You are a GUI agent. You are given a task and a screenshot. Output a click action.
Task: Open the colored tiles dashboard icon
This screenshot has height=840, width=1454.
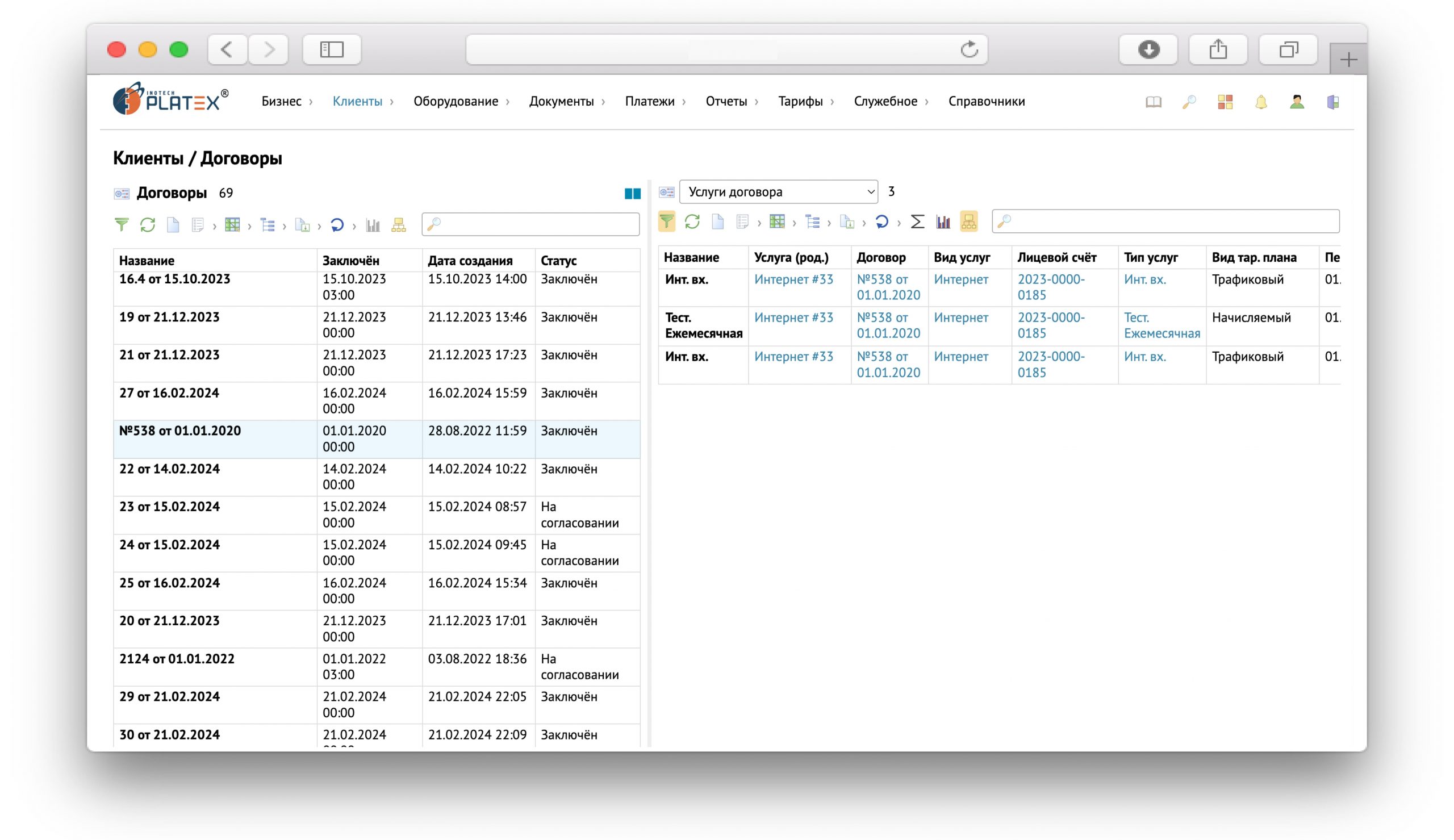(1225, 102)
